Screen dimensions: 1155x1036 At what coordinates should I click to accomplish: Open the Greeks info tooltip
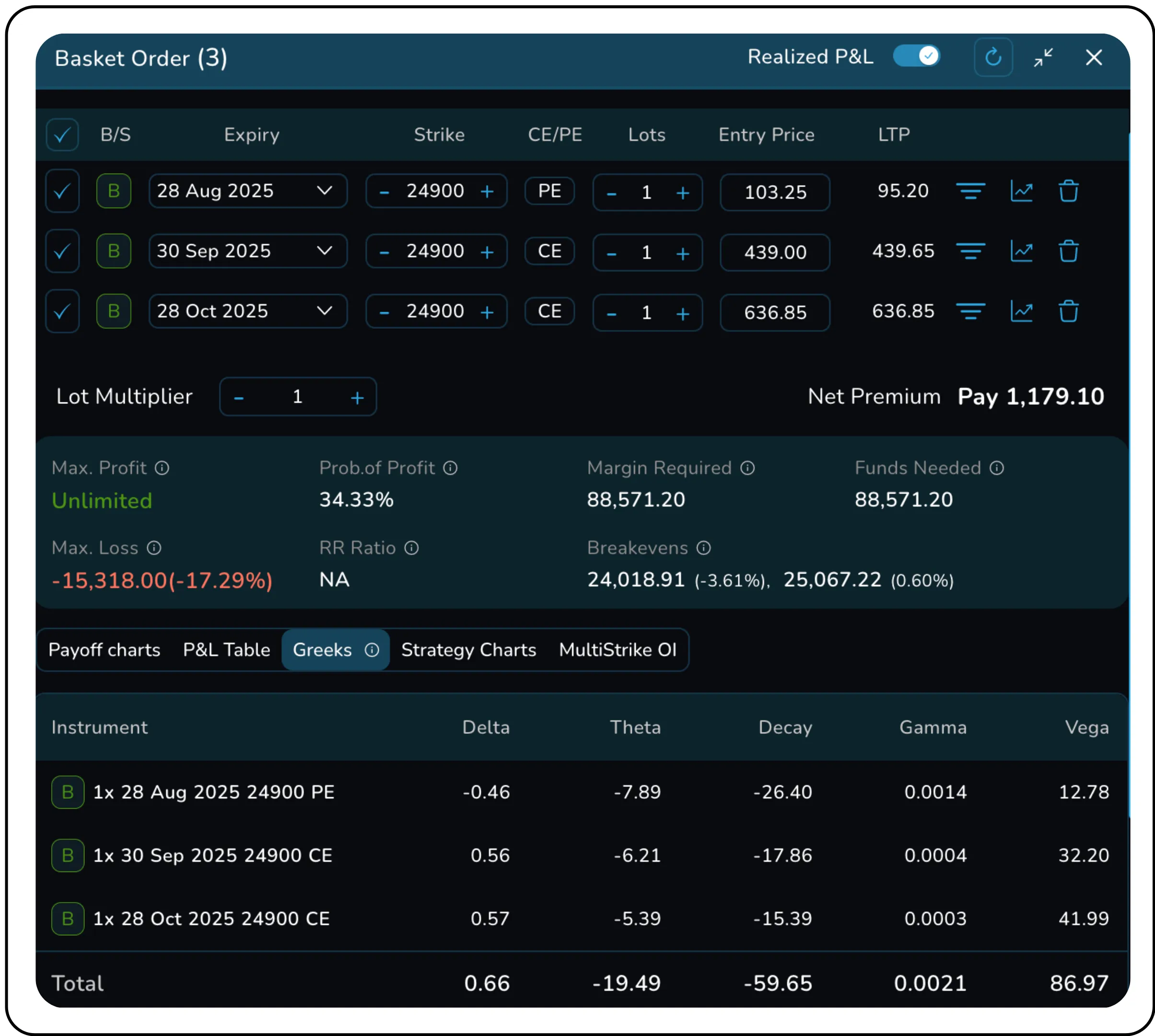coord(373,649)
